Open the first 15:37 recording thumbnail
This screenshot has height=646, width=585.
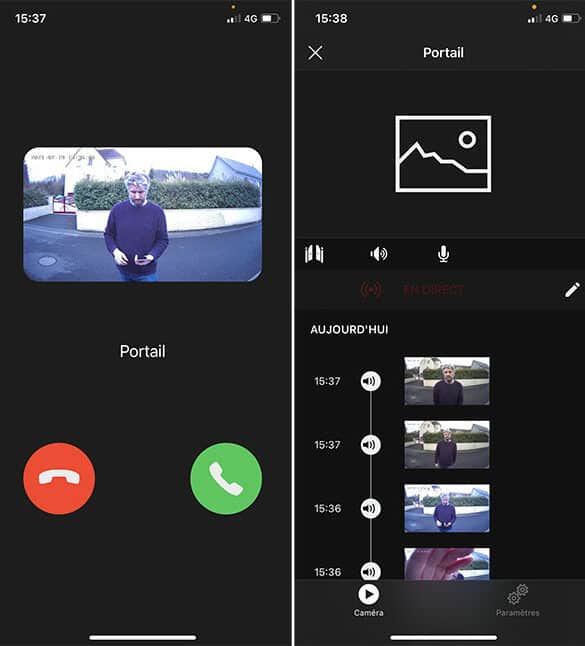click(x=447, y=381)
